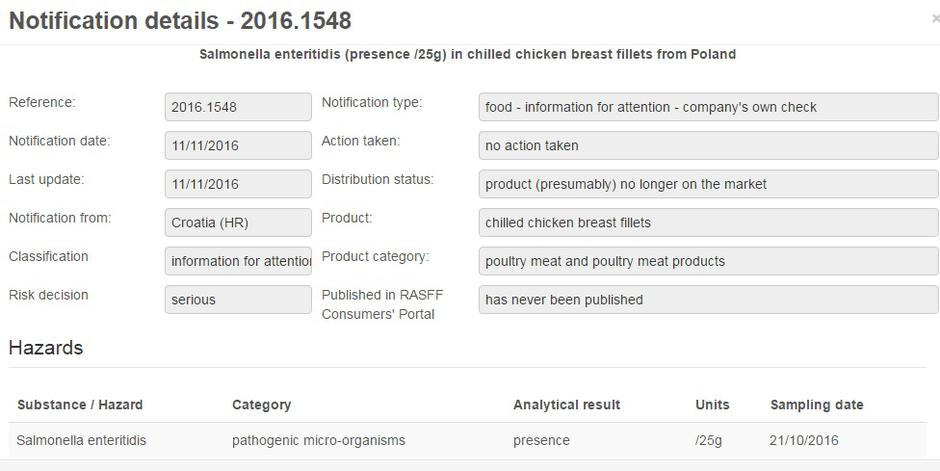This screenshot has width=940, height=471.
Task: Click the Product field 'chilled chicken breast fillets'
Action: [708, 222]
